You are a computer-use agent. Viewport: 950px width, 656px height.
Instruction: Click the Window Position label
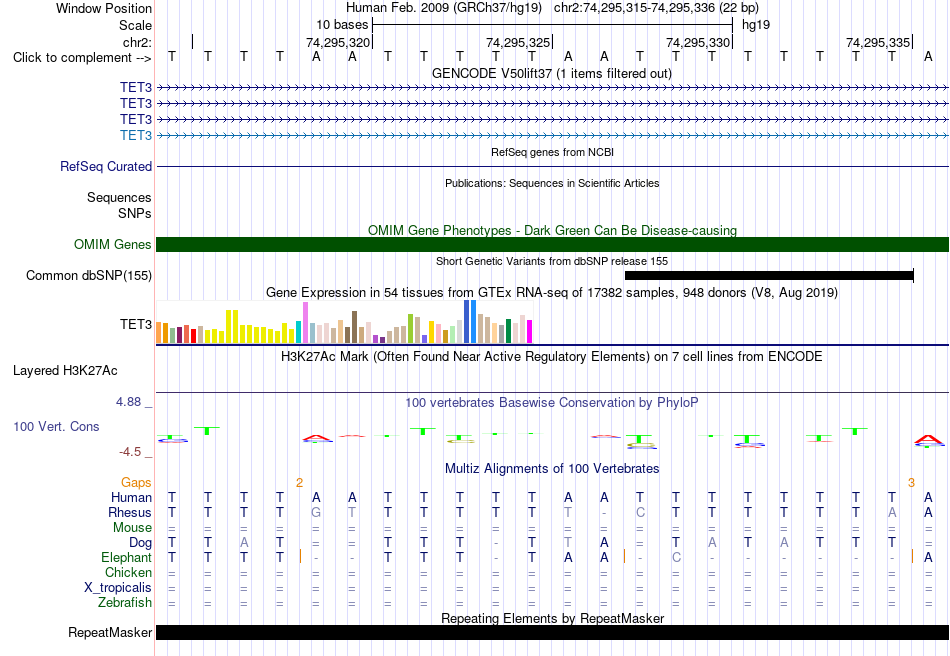104,8
